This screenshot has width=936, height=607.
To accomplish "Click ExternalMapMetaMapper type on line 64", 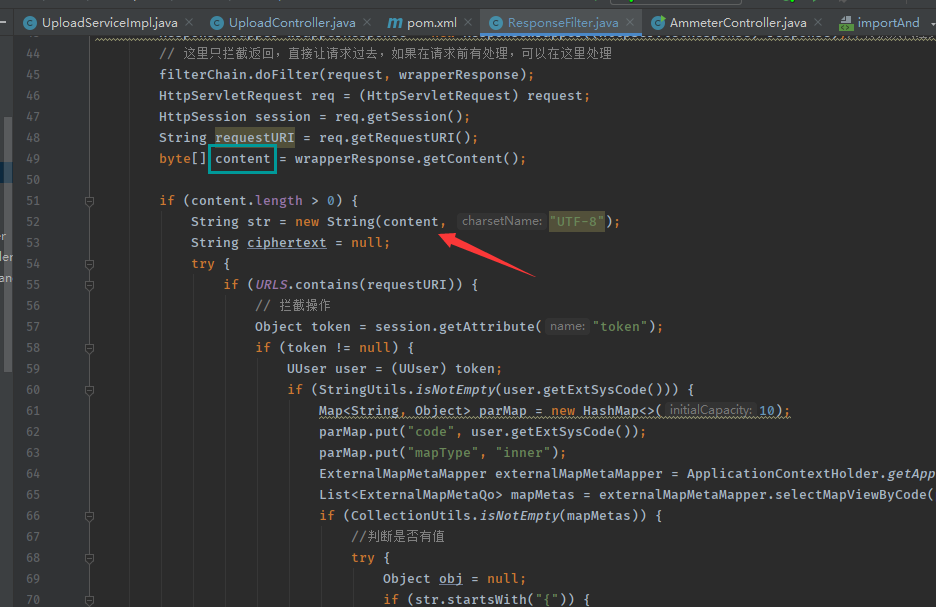I will (x=402, y=474).
